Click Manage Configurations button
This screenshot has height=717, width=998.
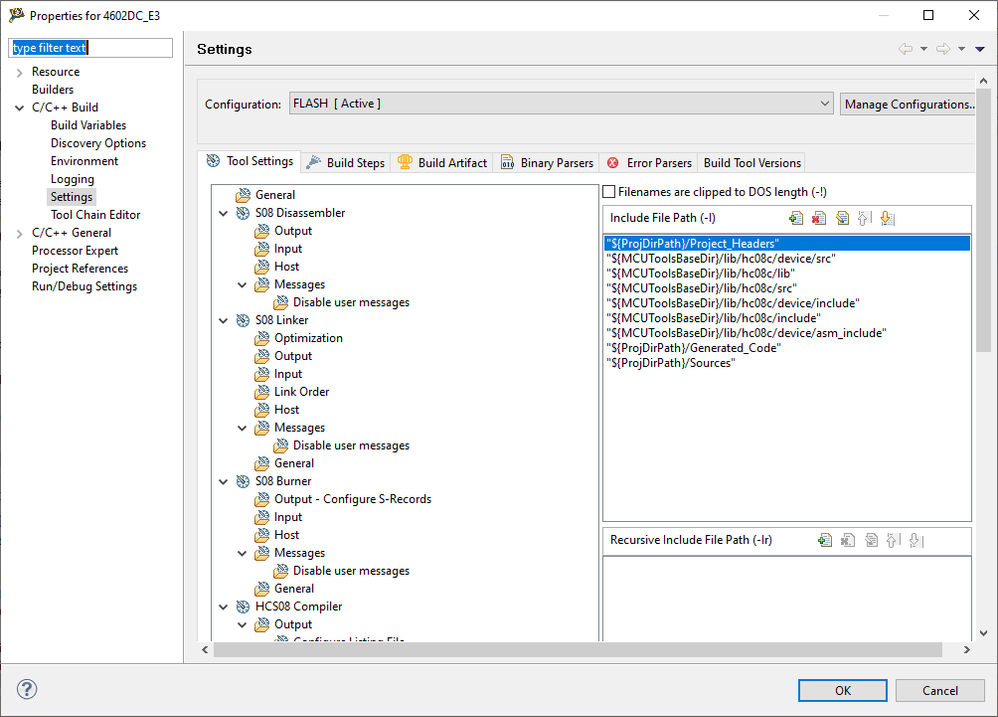pyautogui.click(x=908, y=104)
